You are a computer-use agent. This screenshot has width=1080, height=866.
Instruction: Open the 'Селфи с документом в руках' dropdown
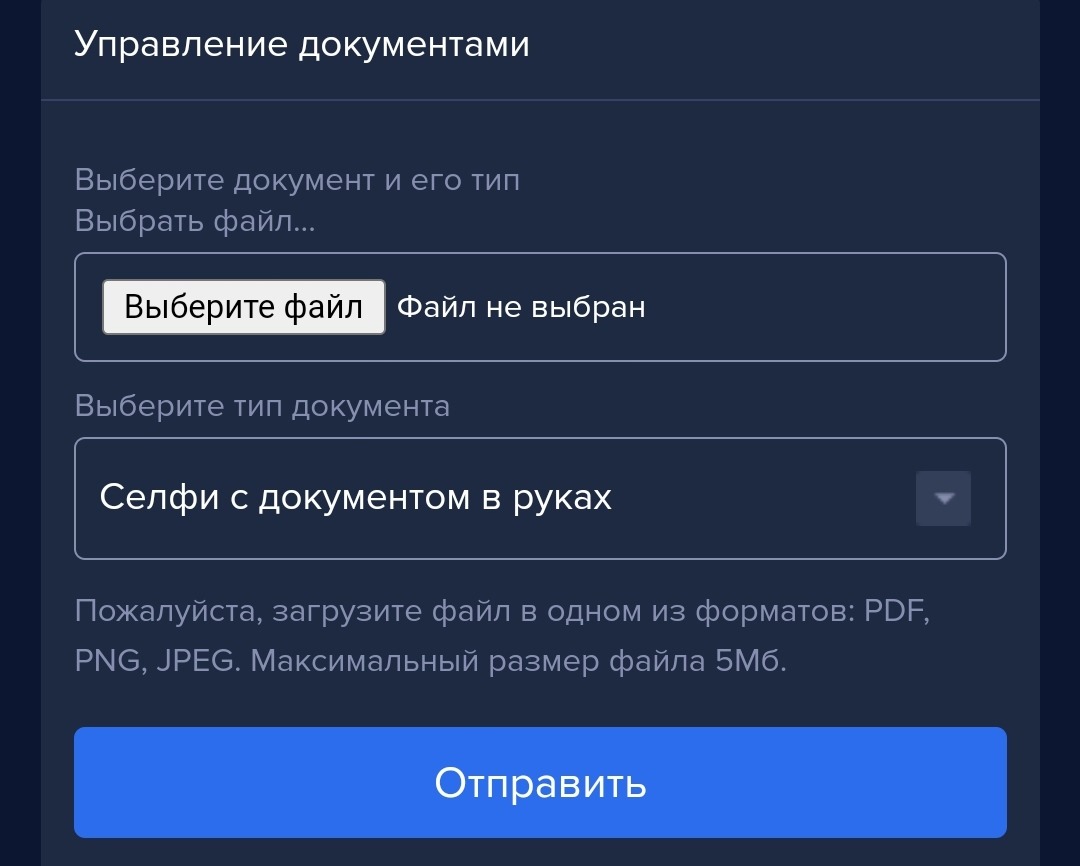[x=540, y=498]
